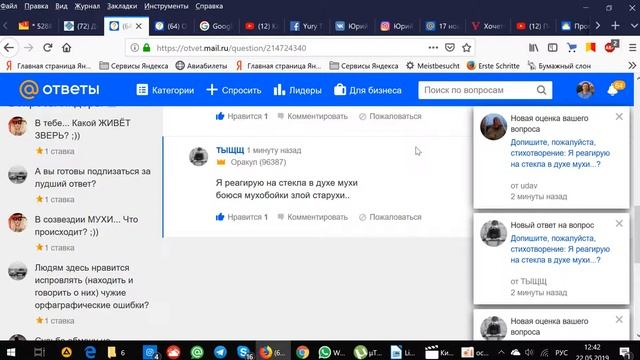This screenshot has width=640, height=360.
Task: Open Telegram from the taskbar
Action: click(220, 352)
